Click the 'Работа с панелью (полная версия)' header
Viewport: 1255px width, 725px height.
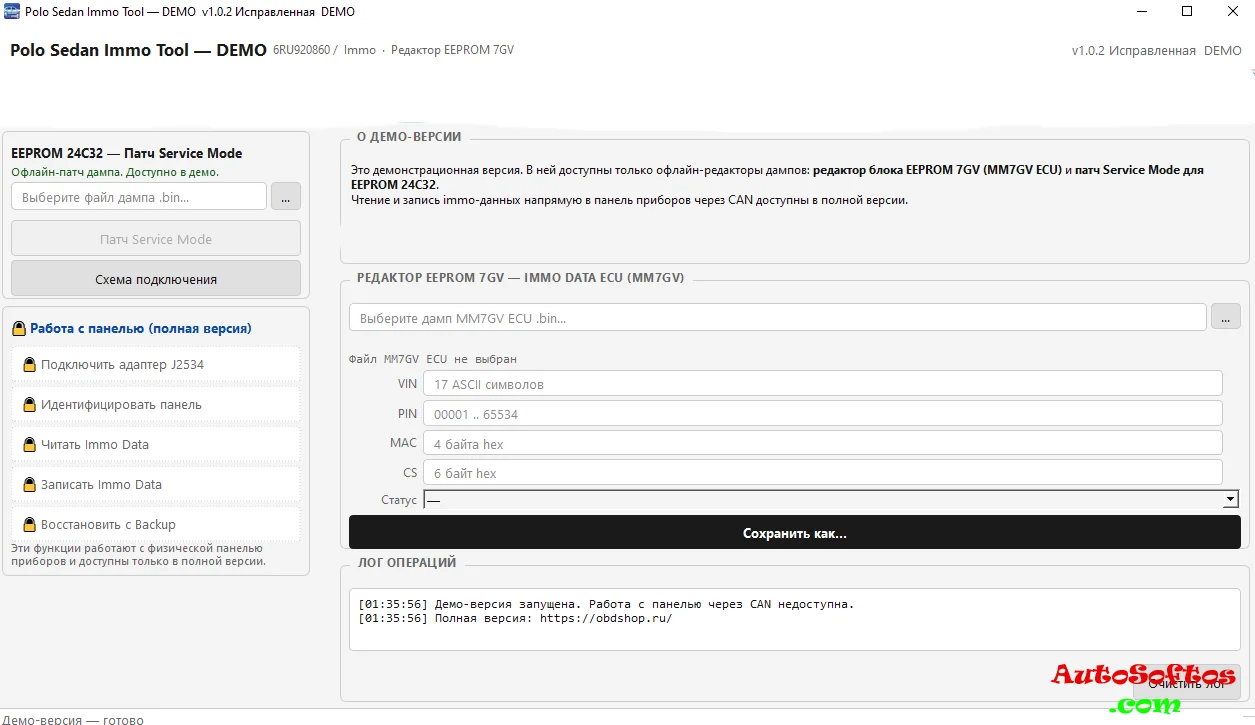tap(141, 328)
